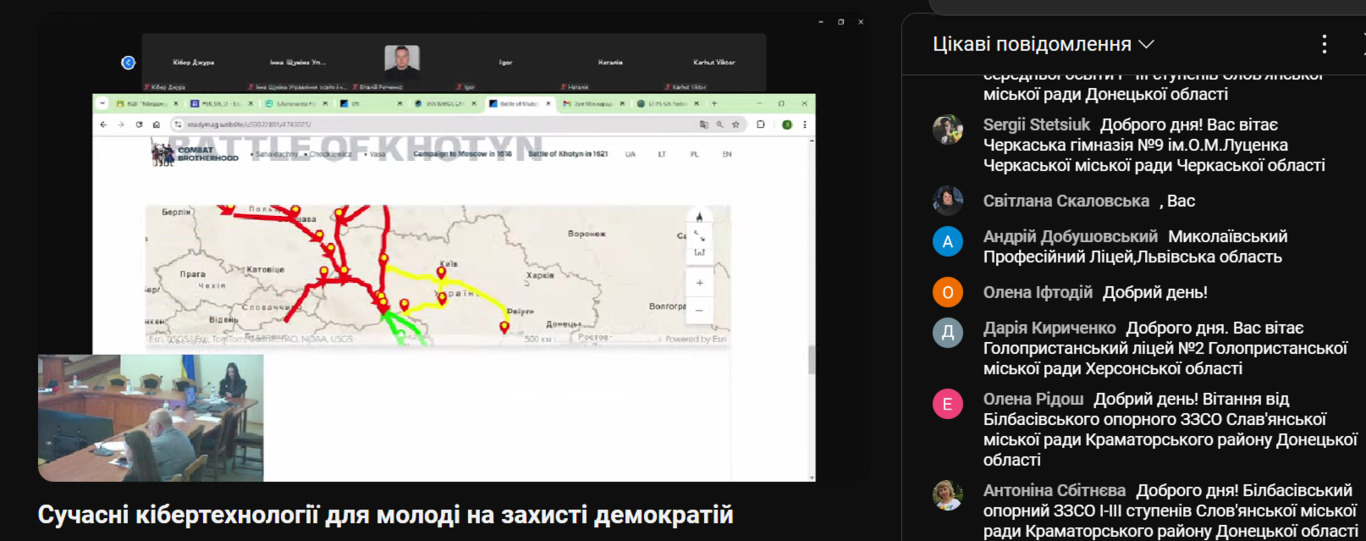Open Андрій Добушовський's blue A avatar
Image resolution: width=1366 pixels, height=541 pixels.
tap(947, 242)
